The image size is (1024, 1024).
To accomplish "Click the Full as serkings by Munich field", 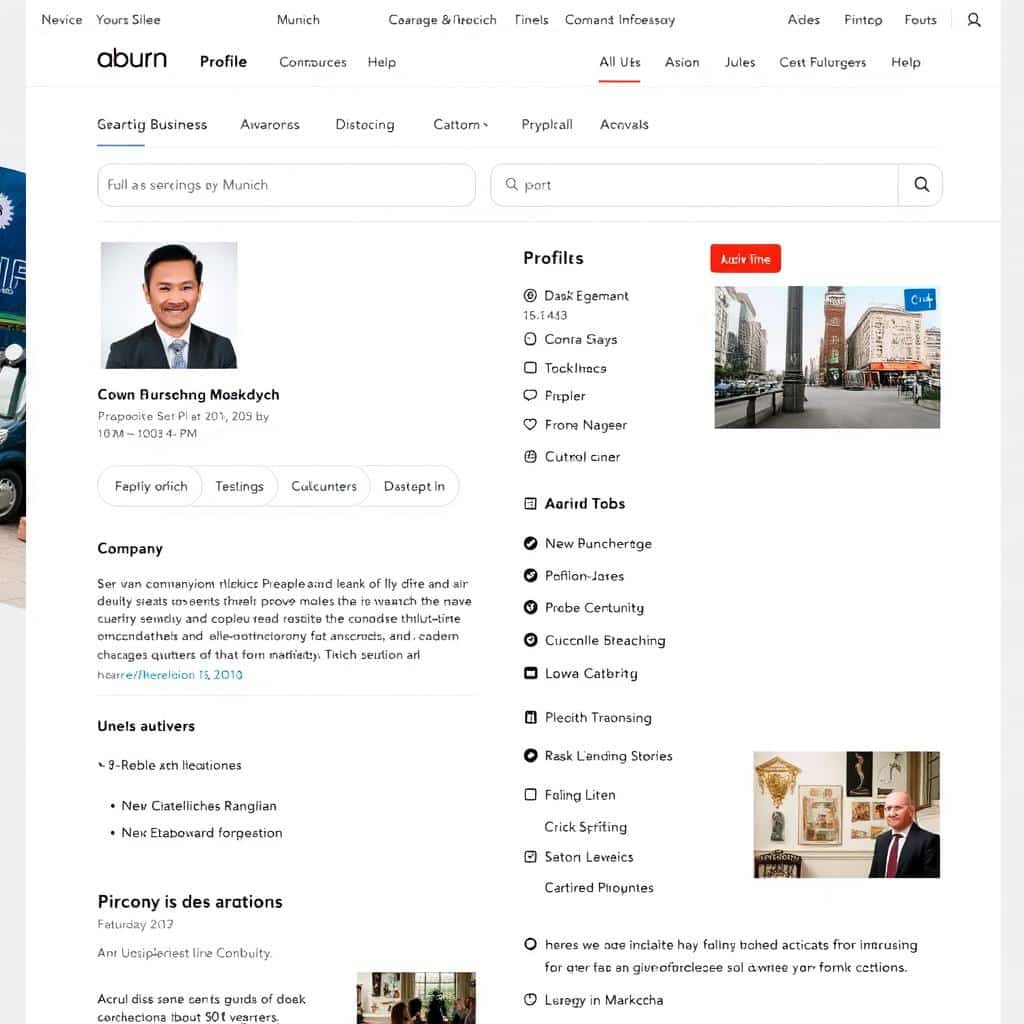I will click(286, 185).
